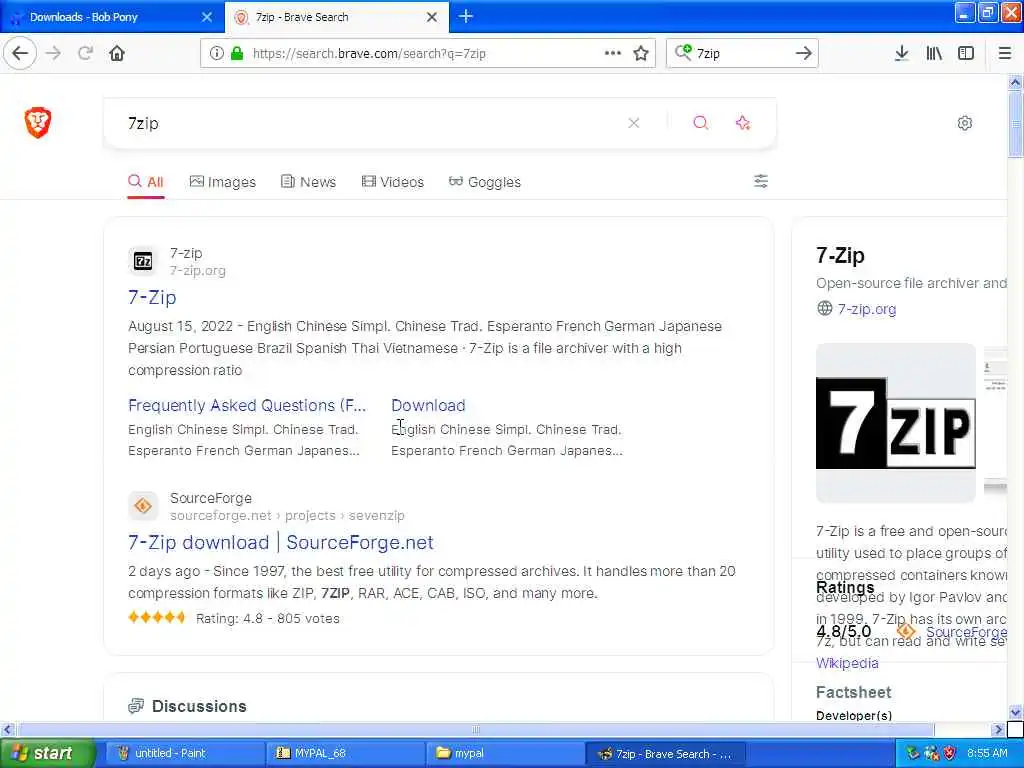
Task: Click the SourceForge favicon icon
Action: tap(143, 506)
